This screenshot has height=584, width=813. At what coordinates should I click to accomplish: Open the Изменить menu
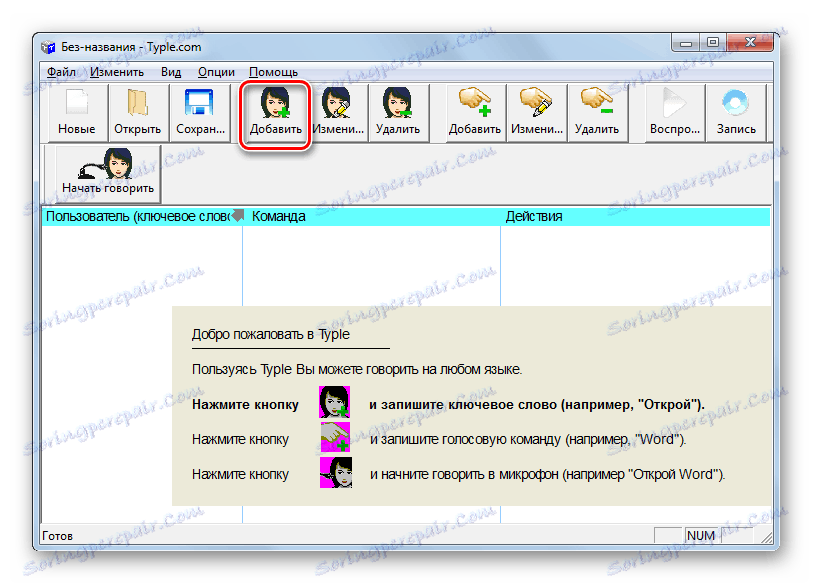(x=117, y=72)
